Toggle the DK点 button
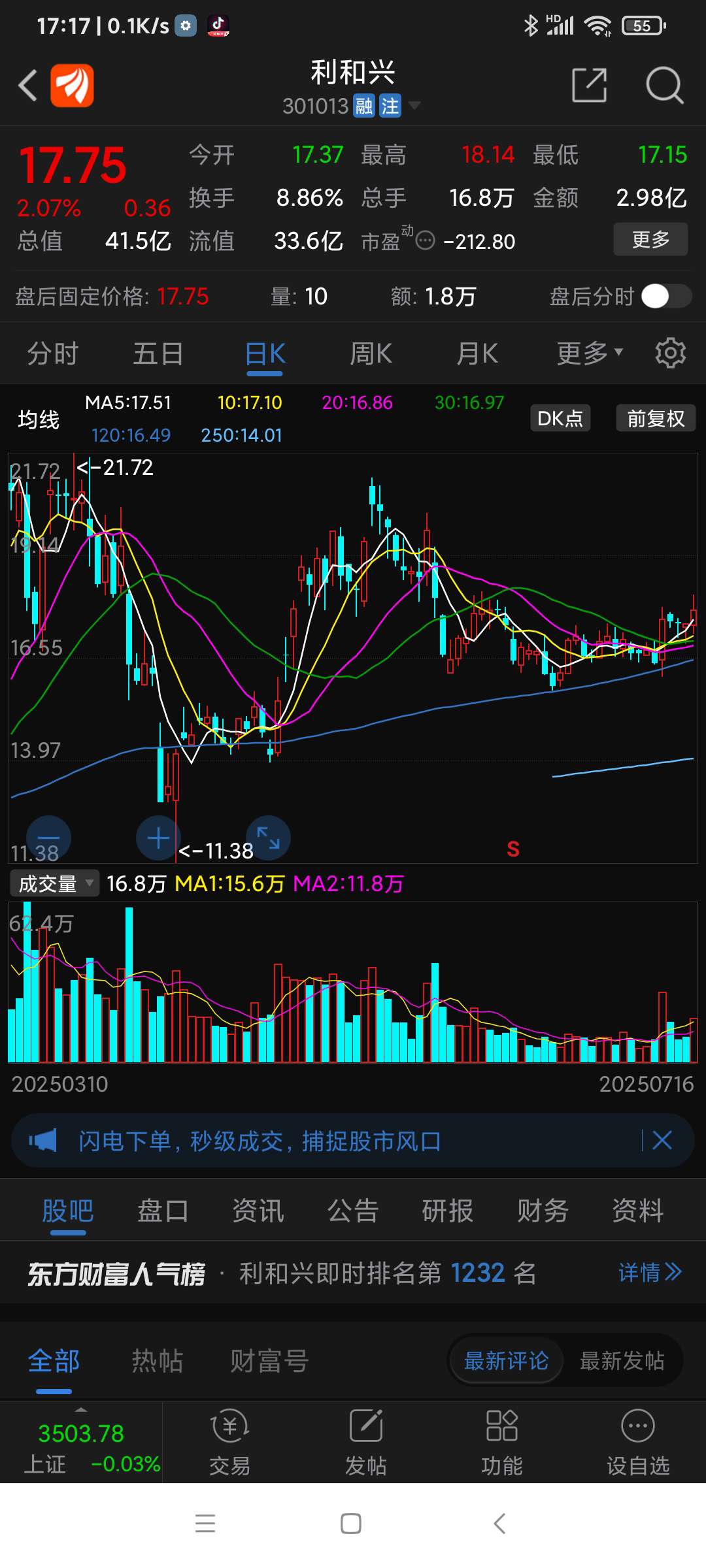This screenshot has height=1568, width=706. click(560, 418)
